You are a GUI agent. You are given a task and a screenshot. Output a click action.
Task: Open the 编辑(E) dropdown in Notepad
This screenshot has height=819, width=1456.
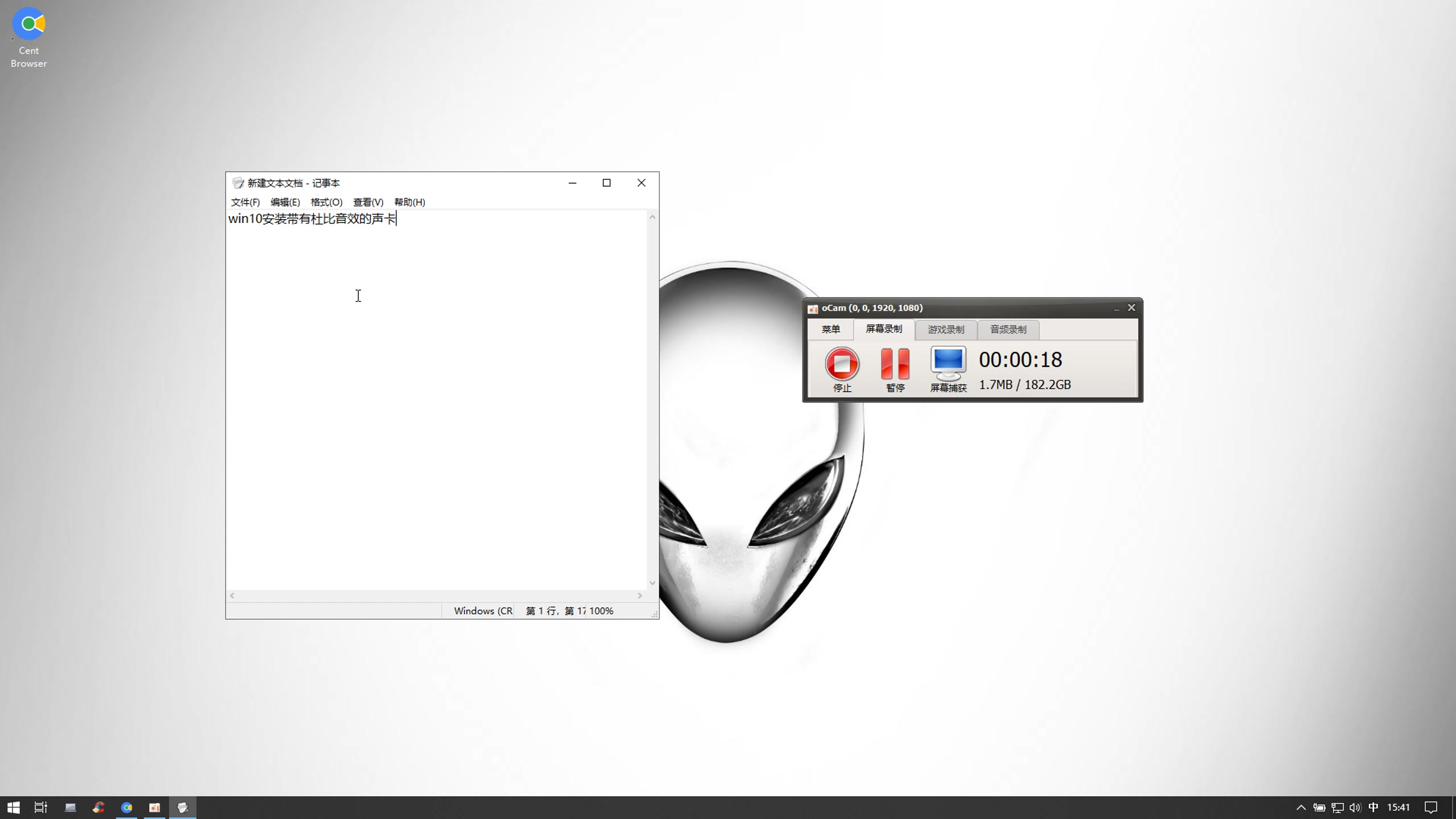coord(285,202)
